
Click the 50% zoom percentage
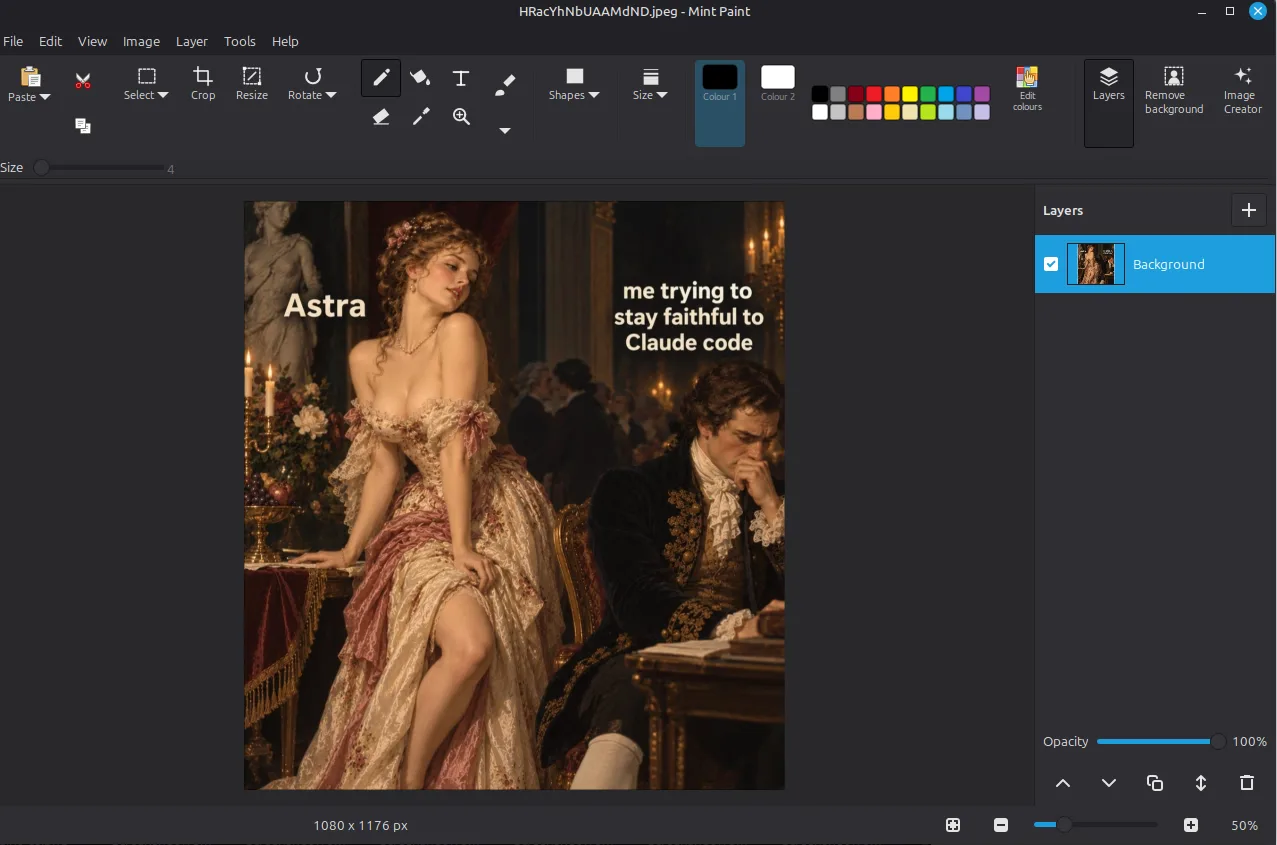click(x=1244, y=825)
